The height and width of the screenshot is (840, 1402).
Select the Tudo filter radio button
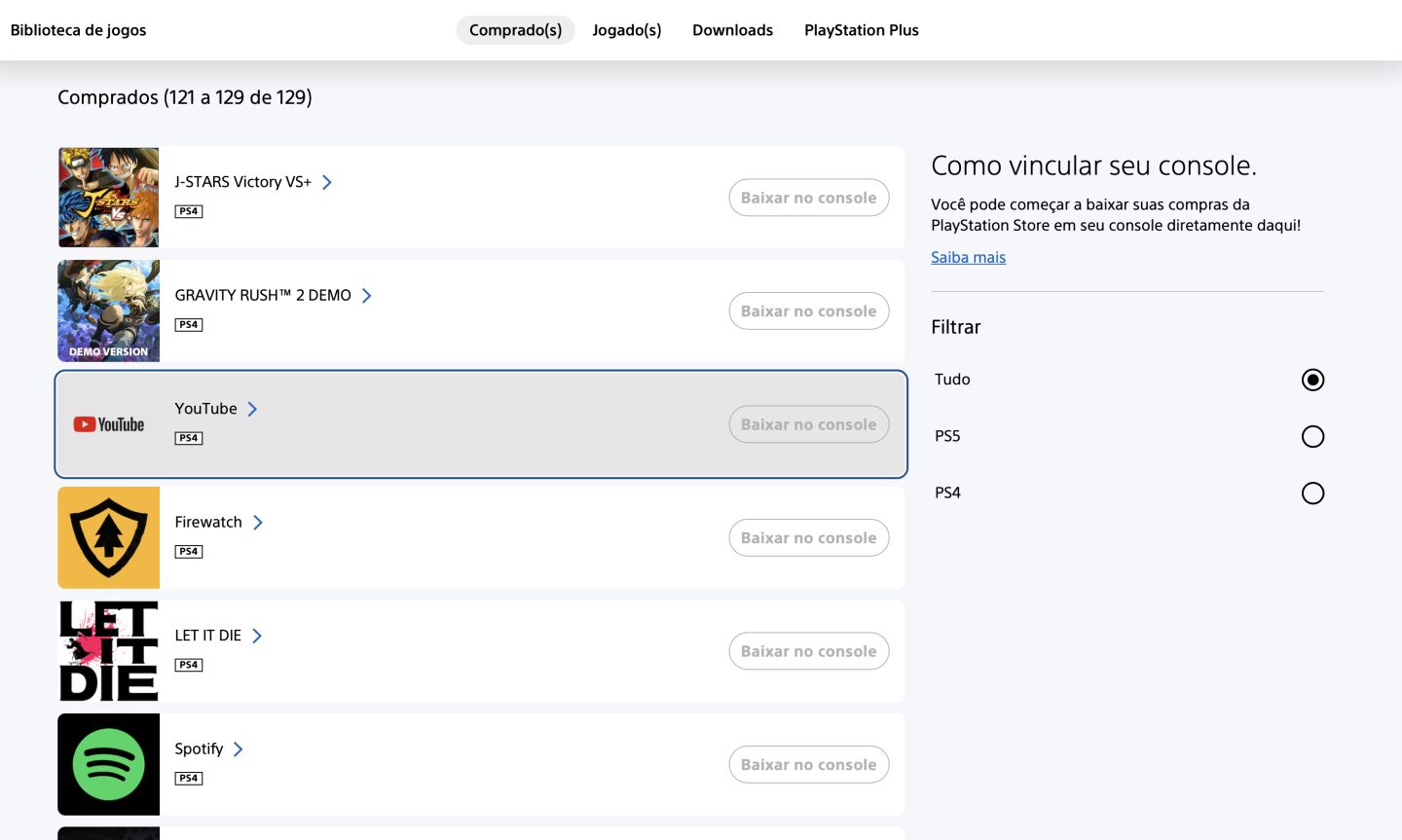pyautogui.click(x=1312, y=380)
